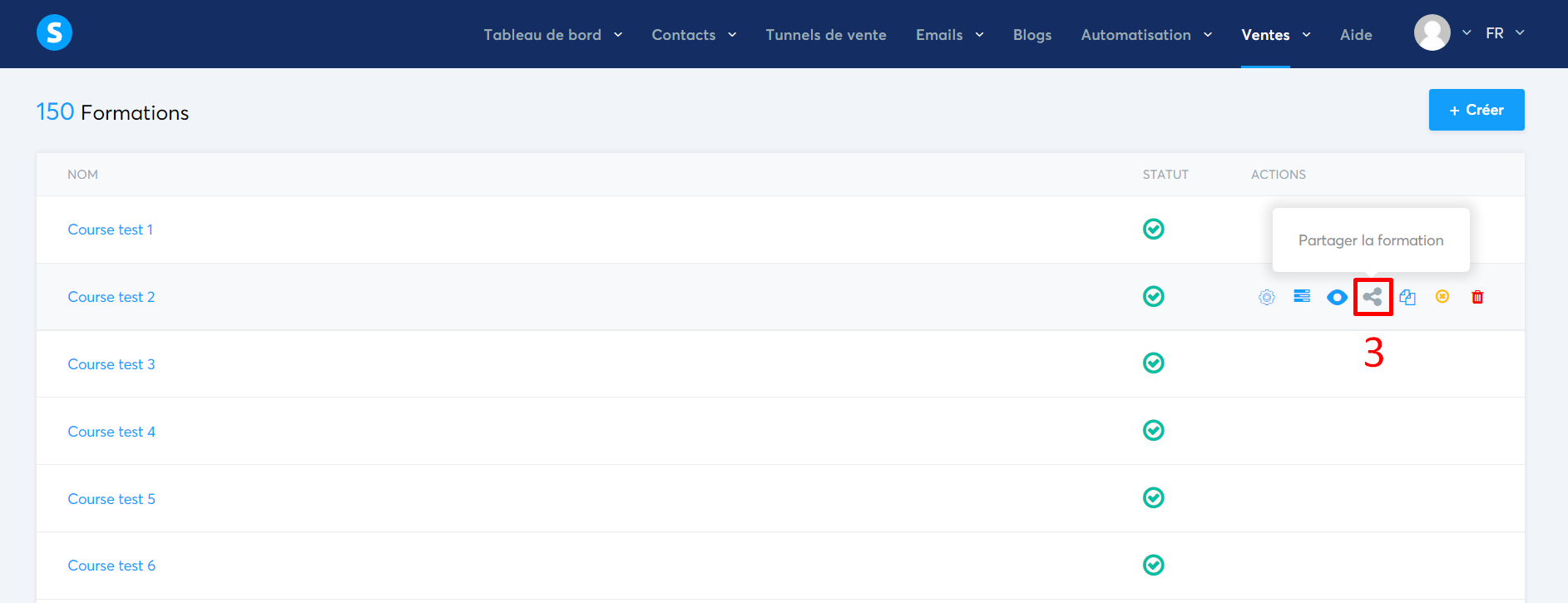
Task: Share Course test 2 formation icon
Action: click(x=1373, y=296)
